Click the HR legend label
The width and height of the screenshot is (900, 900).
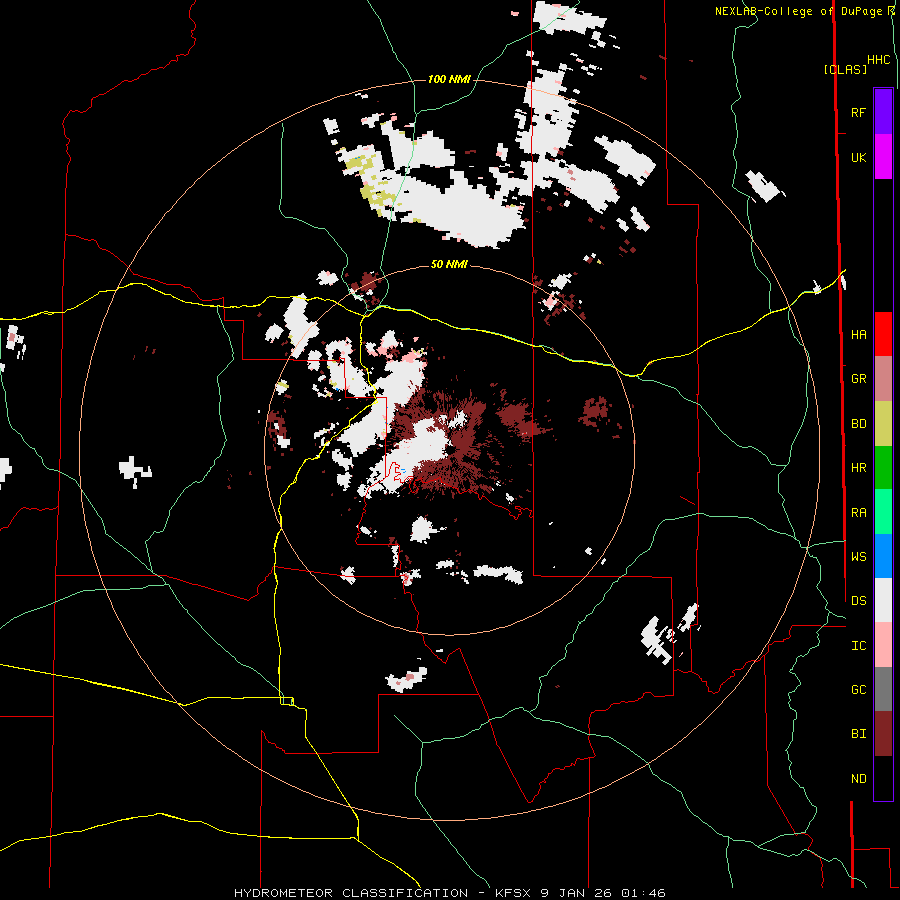pos(858,468)
